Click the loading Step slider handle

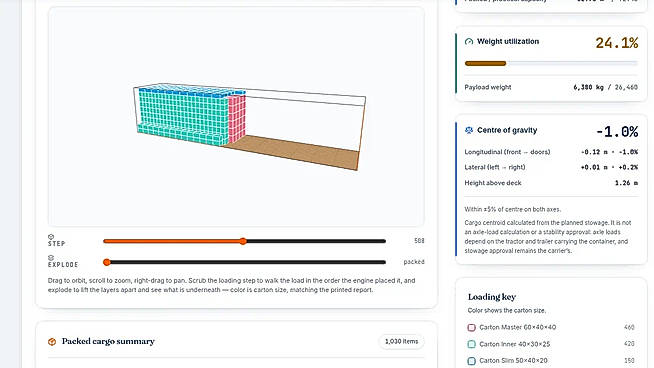pyautogui.click(x=243, y=241)
